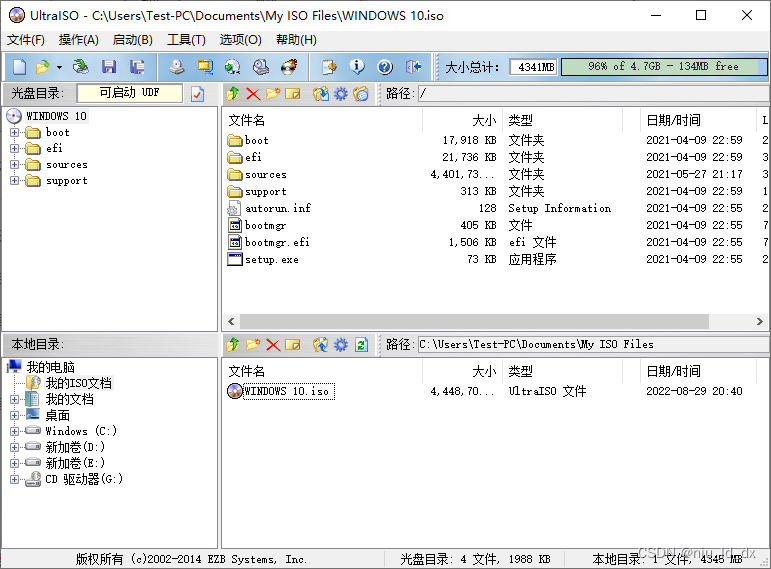Expand the 新加卷(E:) drive node
771x569 pixels.
[14, 463]
